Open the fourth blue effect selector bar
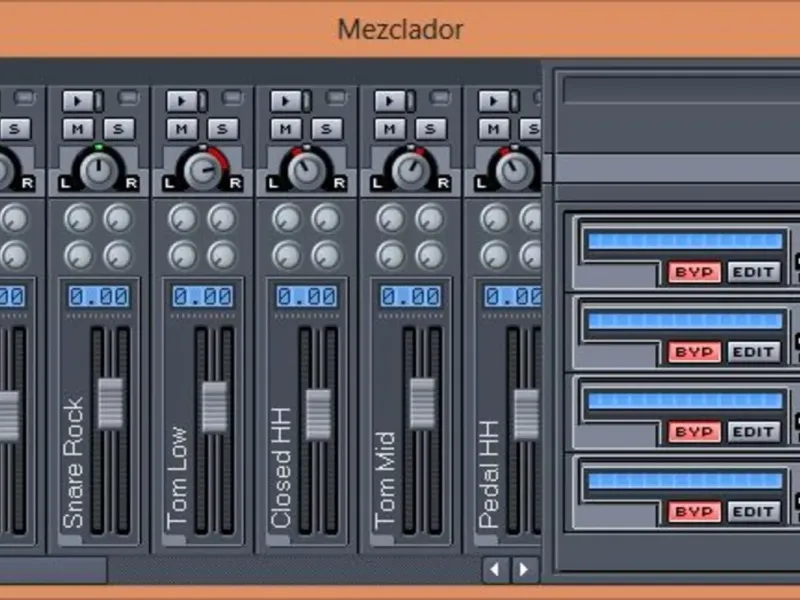The height and width of the screenshot is (600, 800). tap(685, 481)
